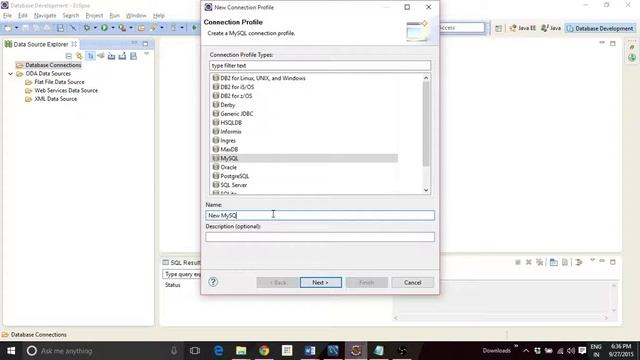
Task: Open the Data Source Explorer view menu
Action: click(x=147, y=54)
